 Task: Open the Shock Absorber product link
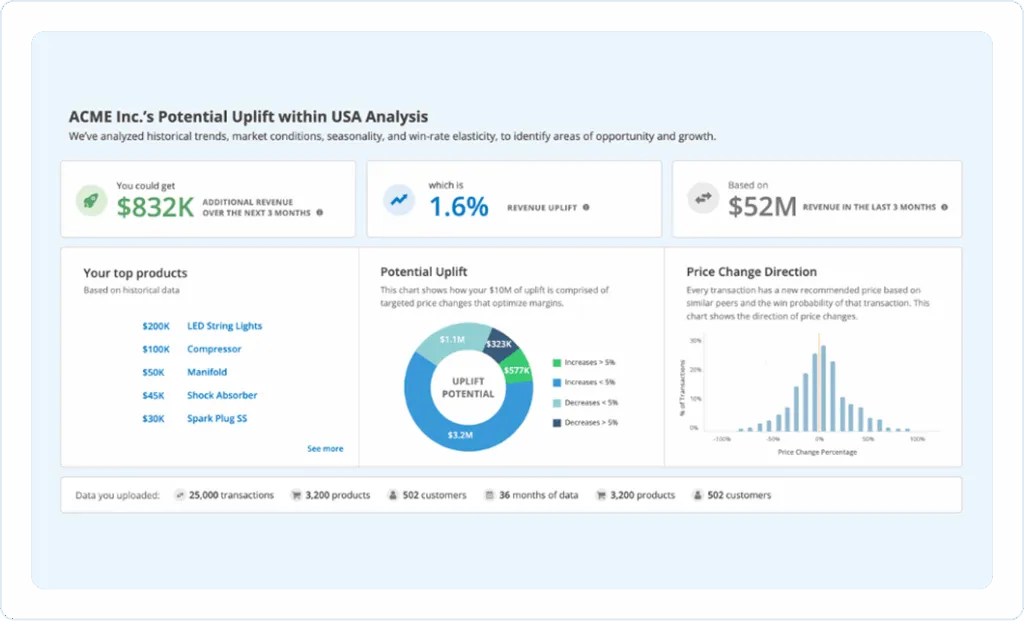[222, 395]
